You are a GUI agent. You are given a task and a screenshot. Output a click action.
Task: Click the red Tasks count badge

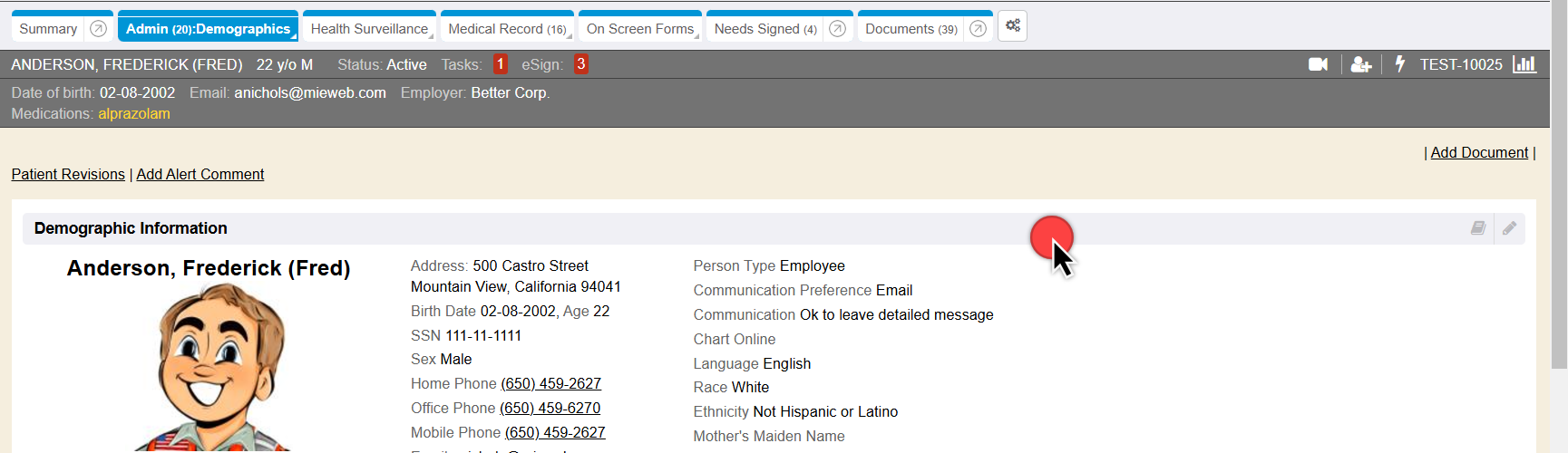[500, 64]
